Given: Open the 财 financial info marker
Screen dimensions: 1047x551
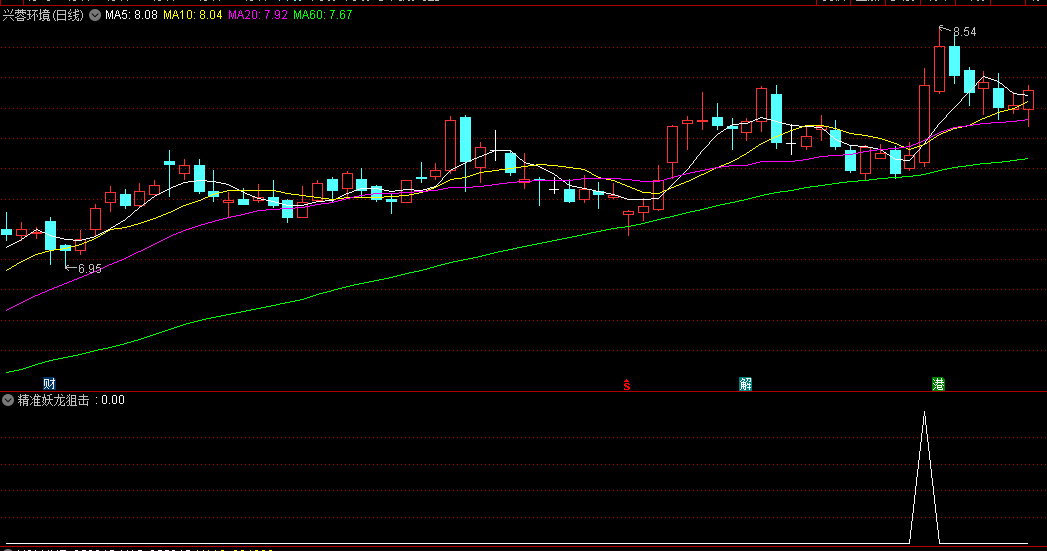Looking at the screenshot, I should (49, 383).
